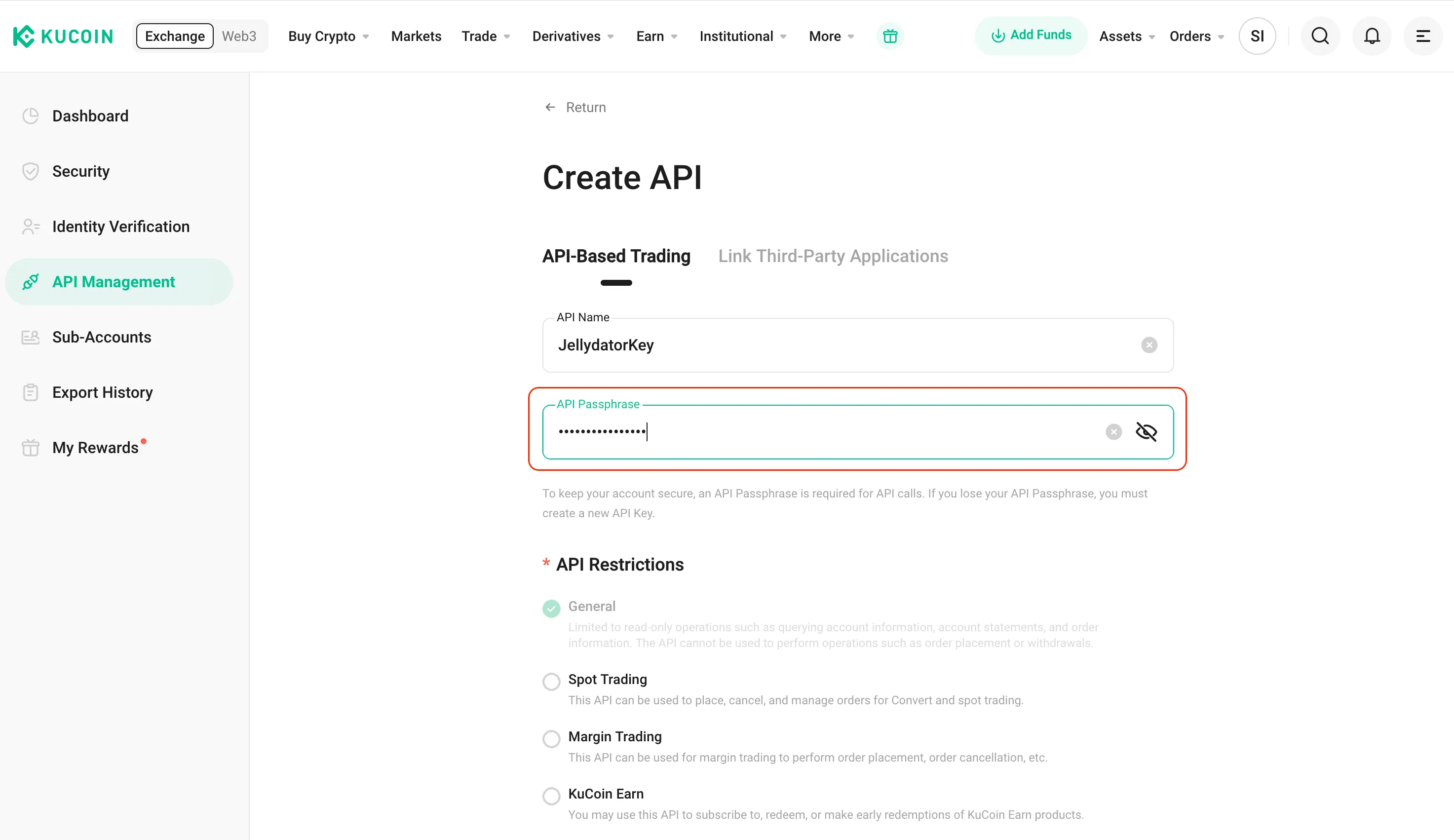This screenshot has width=1454, height=840.
Task: Expand the More dropdown
Action: click(x=832, y=37)
